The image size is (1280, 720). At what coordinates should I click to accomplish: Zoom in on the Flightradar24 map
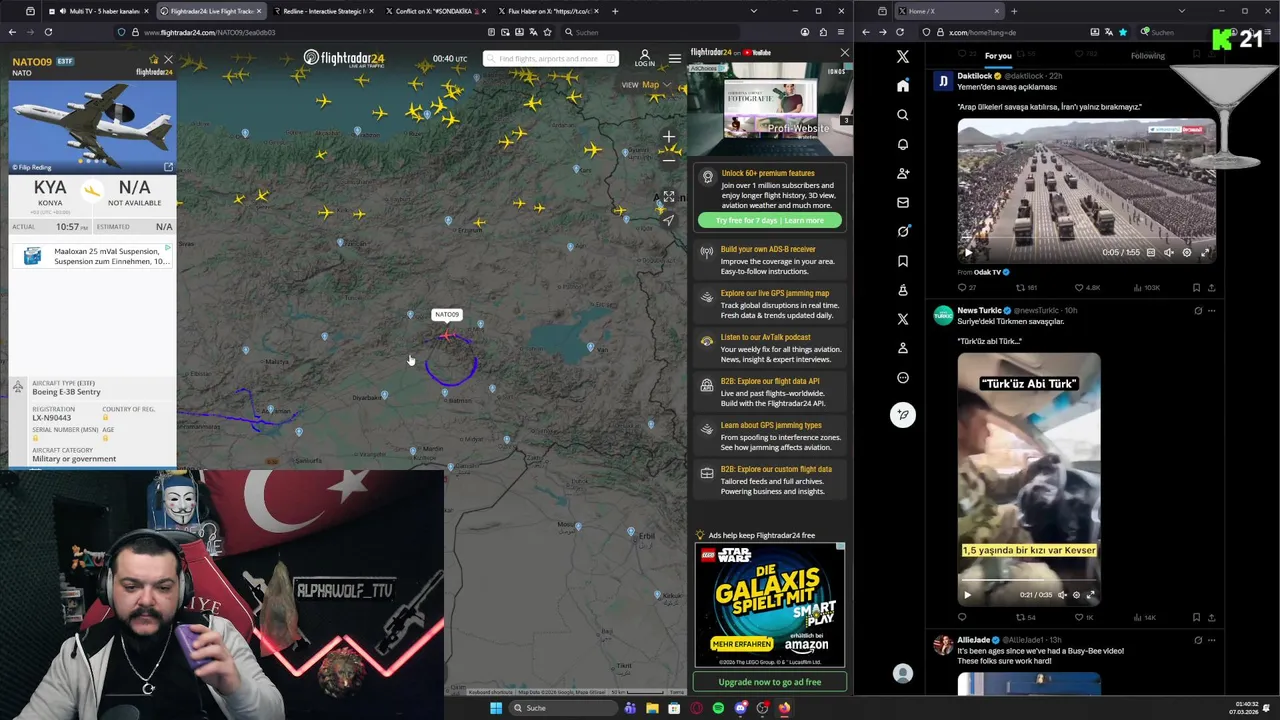pyautogui.click(x=669, y=137)
